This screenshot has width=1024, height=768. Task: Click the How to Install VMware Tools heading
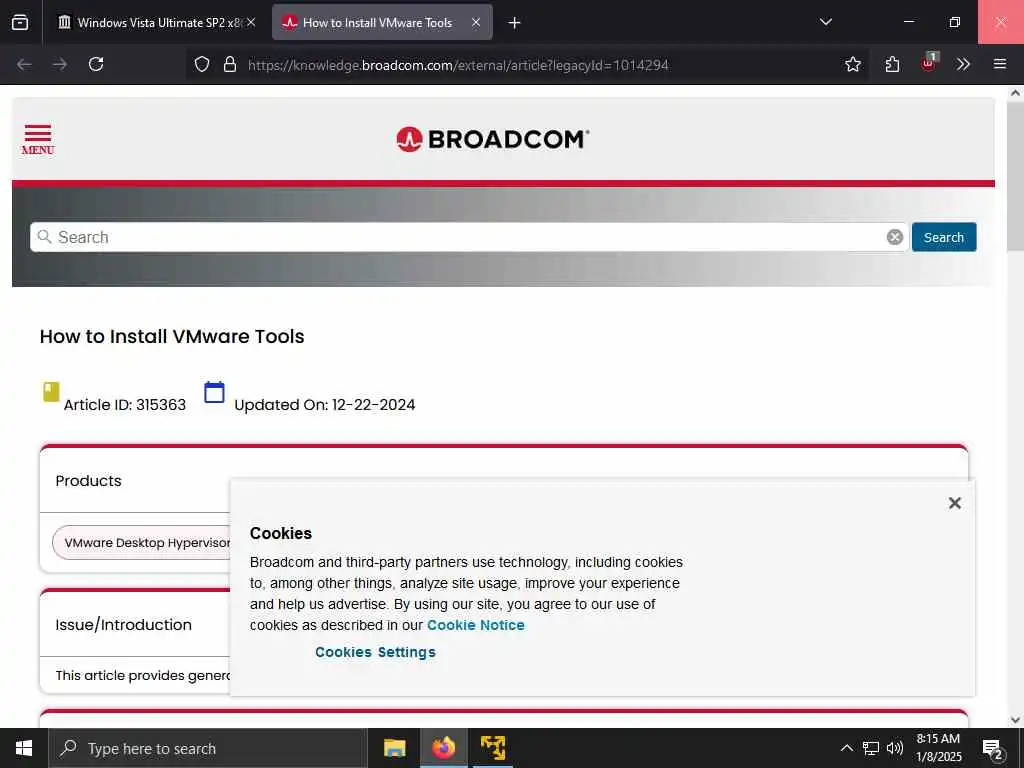(172, 336)
